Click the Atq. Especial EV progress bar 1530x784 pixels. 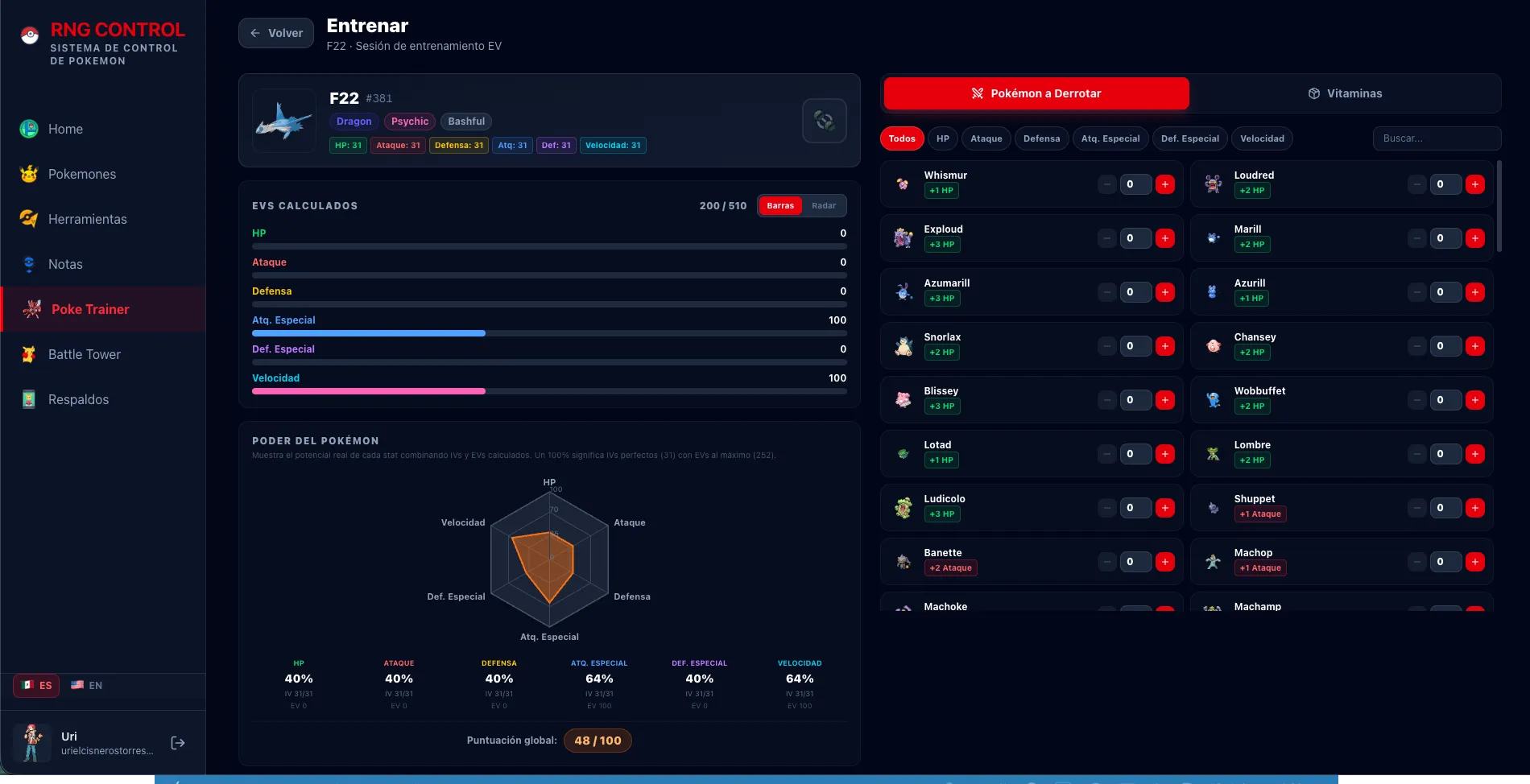[x=549, y=333]
